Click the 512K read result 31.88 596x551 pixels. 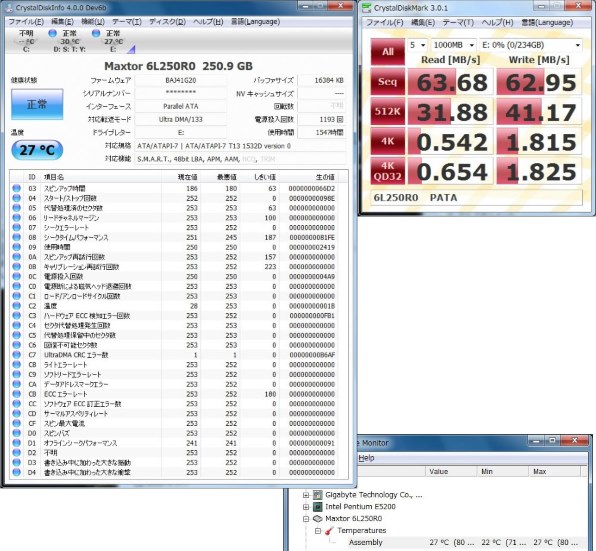[x=450, y=111]
